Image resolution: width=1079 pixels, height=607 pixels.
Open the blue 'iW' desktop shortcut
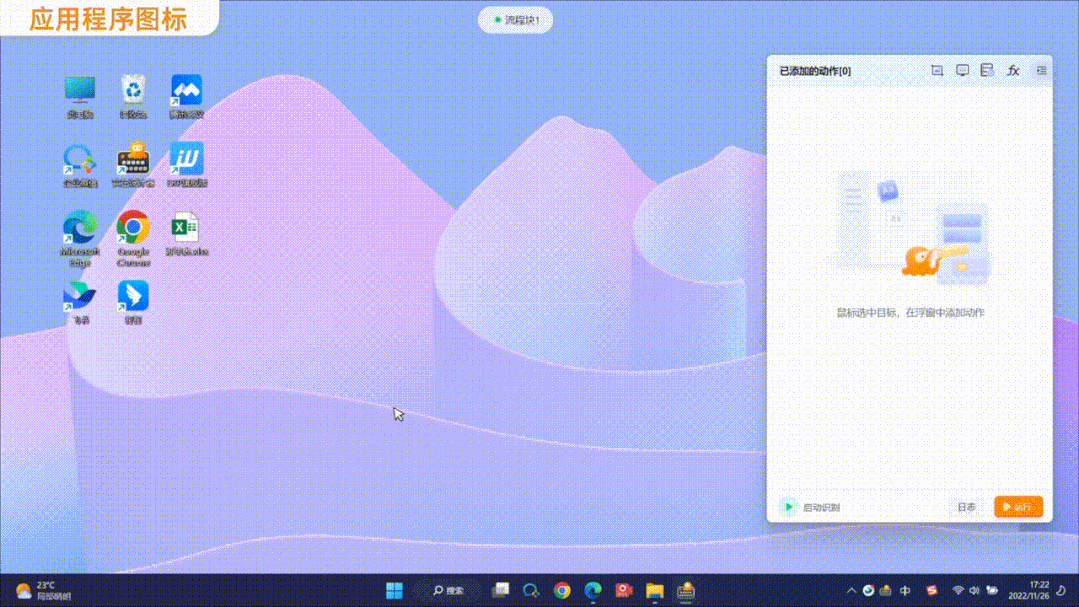186,165
